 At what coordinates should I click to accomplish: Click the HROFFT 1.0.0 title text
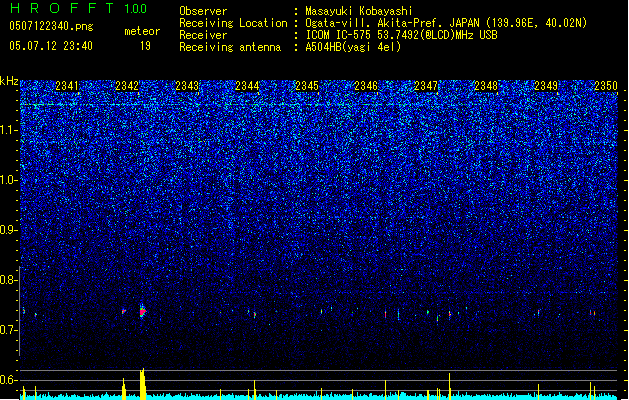[78, 8]
